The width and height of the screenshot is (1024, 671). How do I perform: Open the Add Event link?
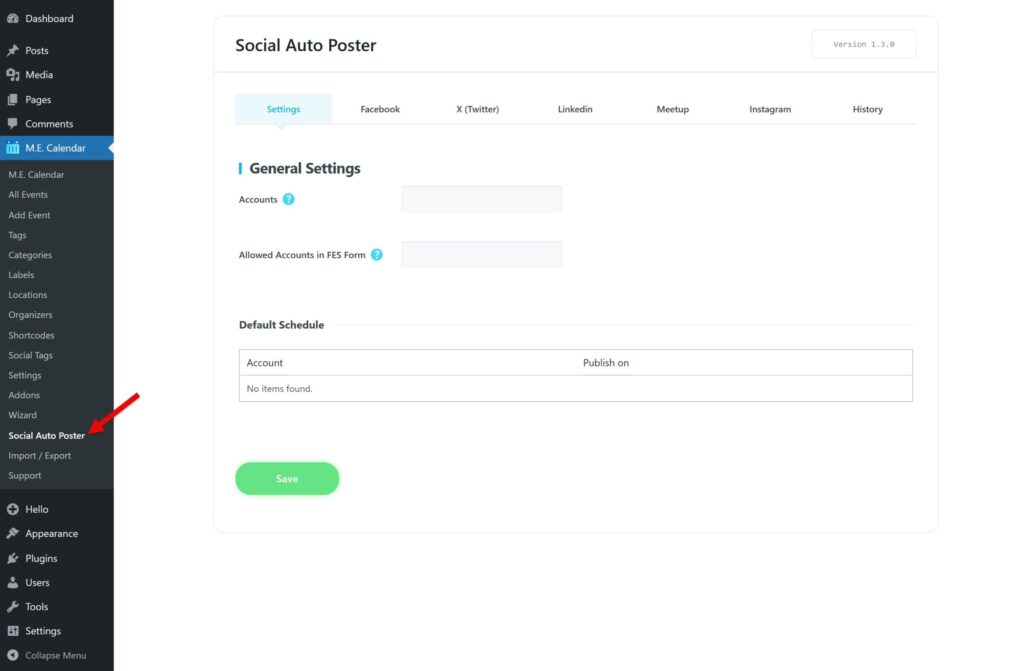[x=29, y=214]
